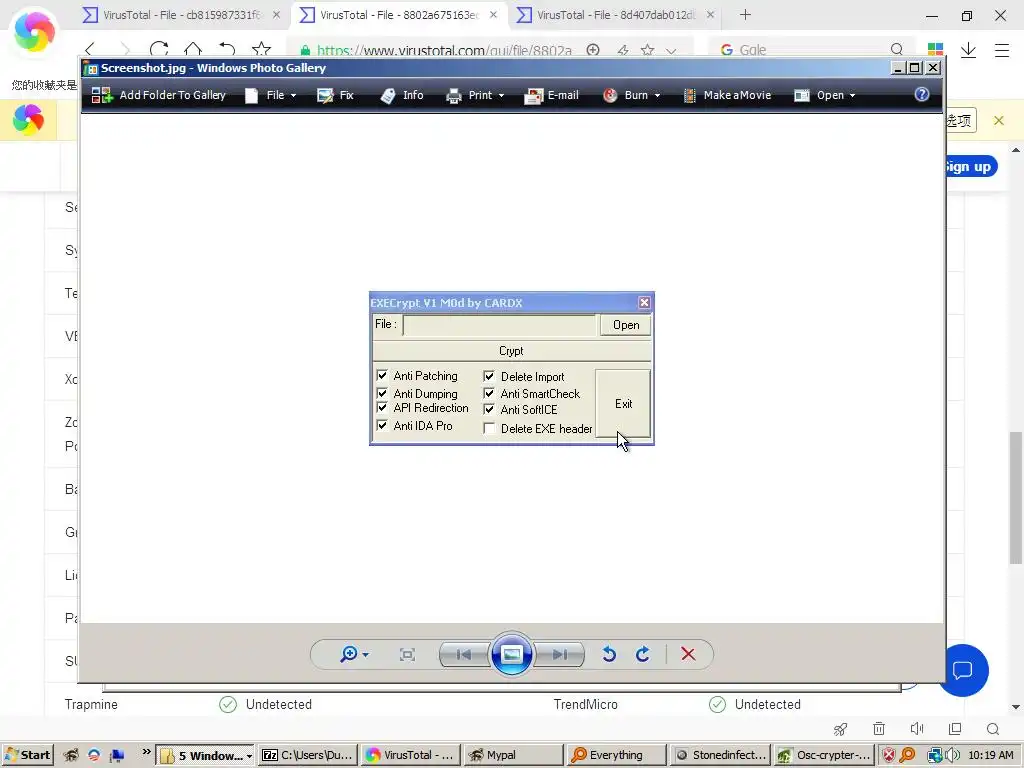Click the favorites star beside home

(261, 49)
